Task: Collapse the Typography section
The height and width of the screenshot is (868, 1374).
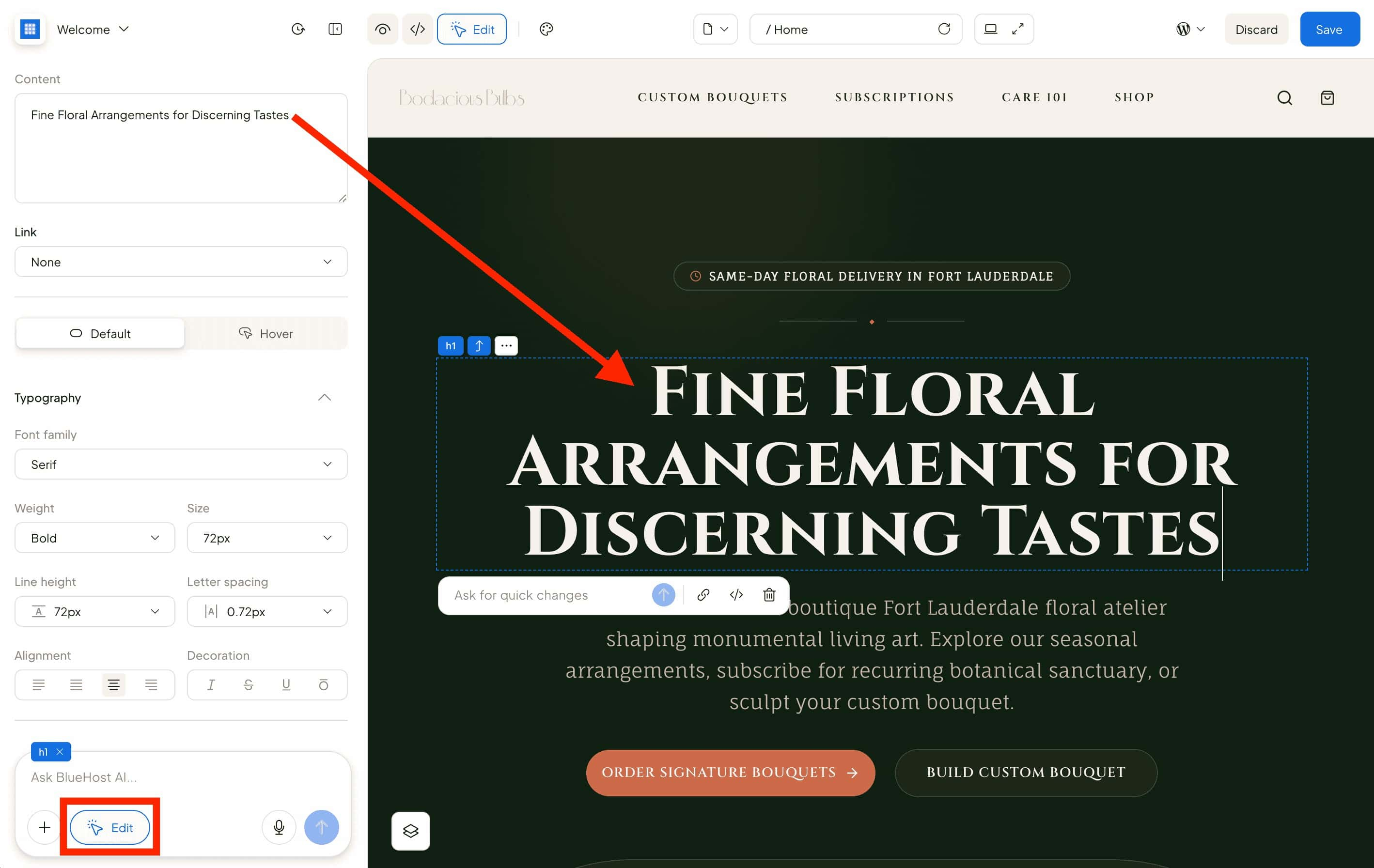Action: pyautogui.click(x=324, y=398)
